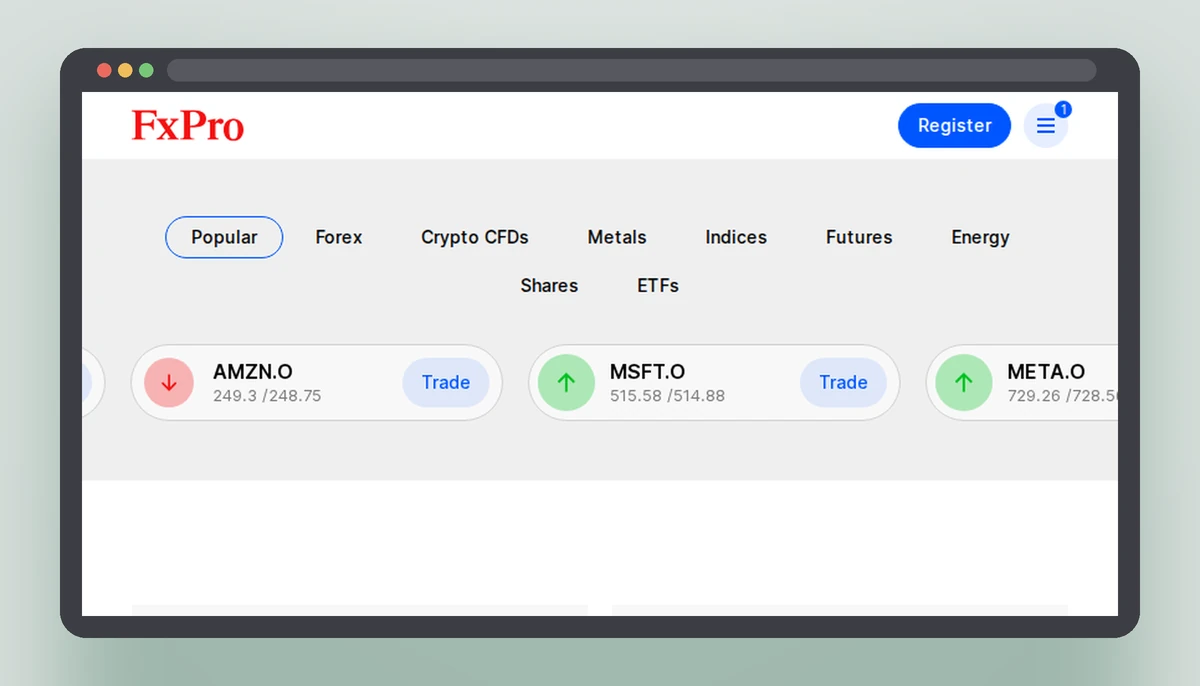1200x686 pixels.
Task: Click the browser address bar
Action: click(x=631, y=70)
